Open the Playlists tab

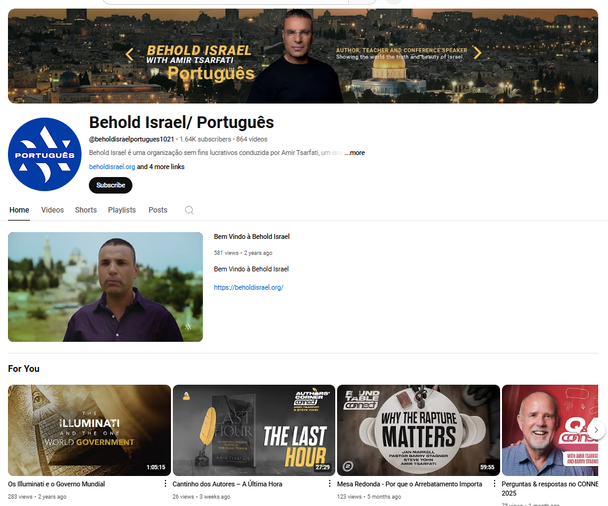(122, 210)
